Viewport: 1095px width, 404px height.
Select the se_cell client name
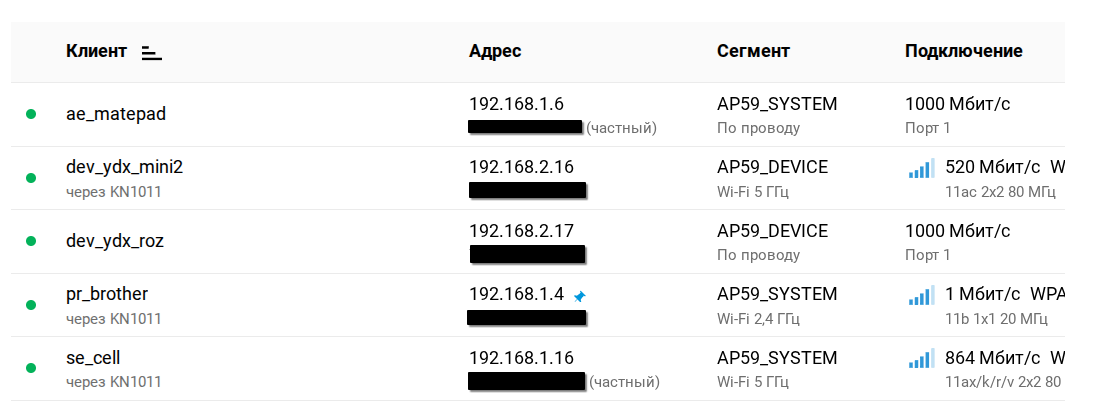click(x=93, y=358)
